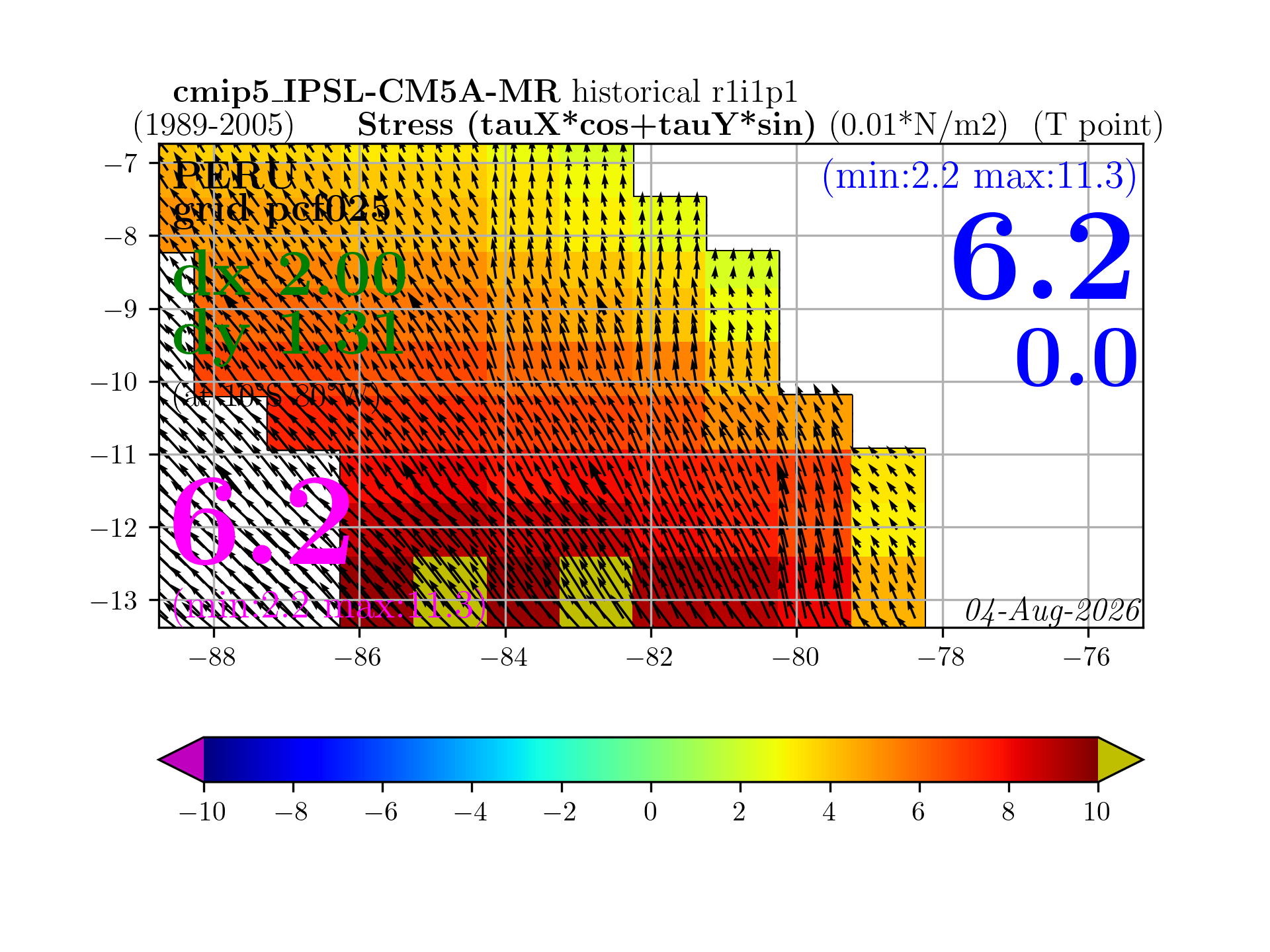Click the colorbar at value -8

point(293,760)
